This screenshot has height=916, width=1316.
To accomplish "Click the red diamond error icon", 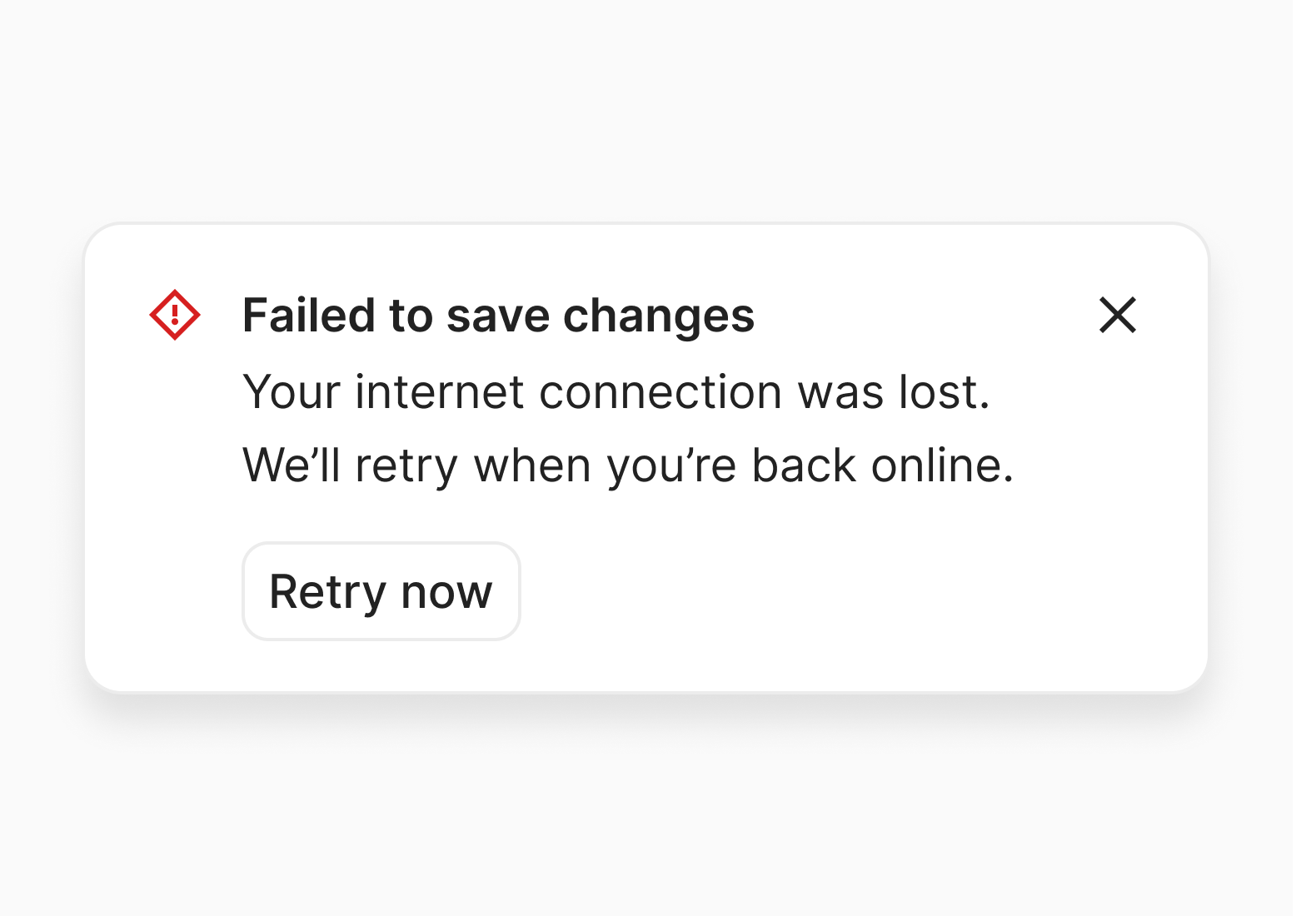I will tap(175, 315).
